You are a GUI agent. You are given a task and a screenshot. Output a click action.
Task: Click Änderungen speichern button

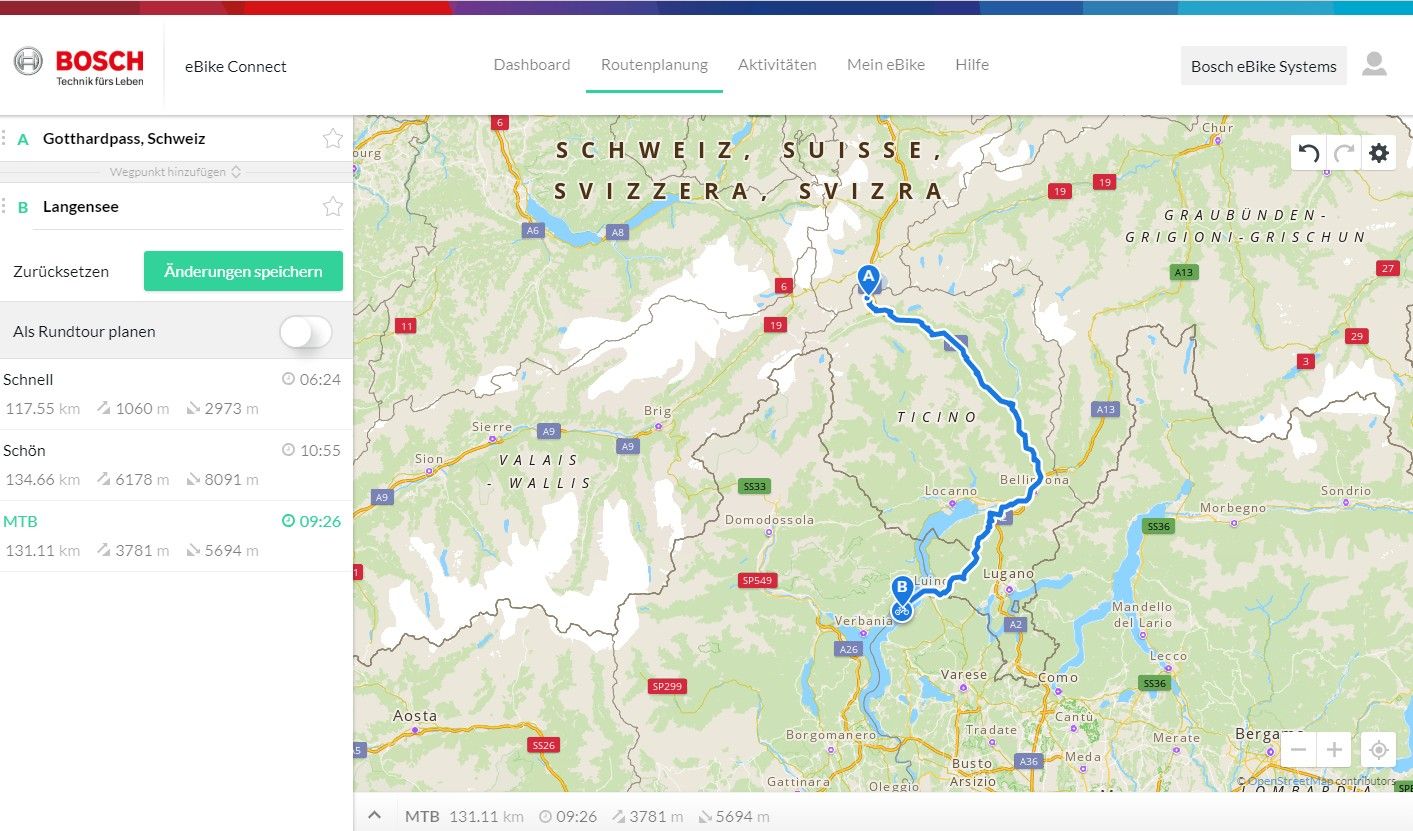(243, 271)
